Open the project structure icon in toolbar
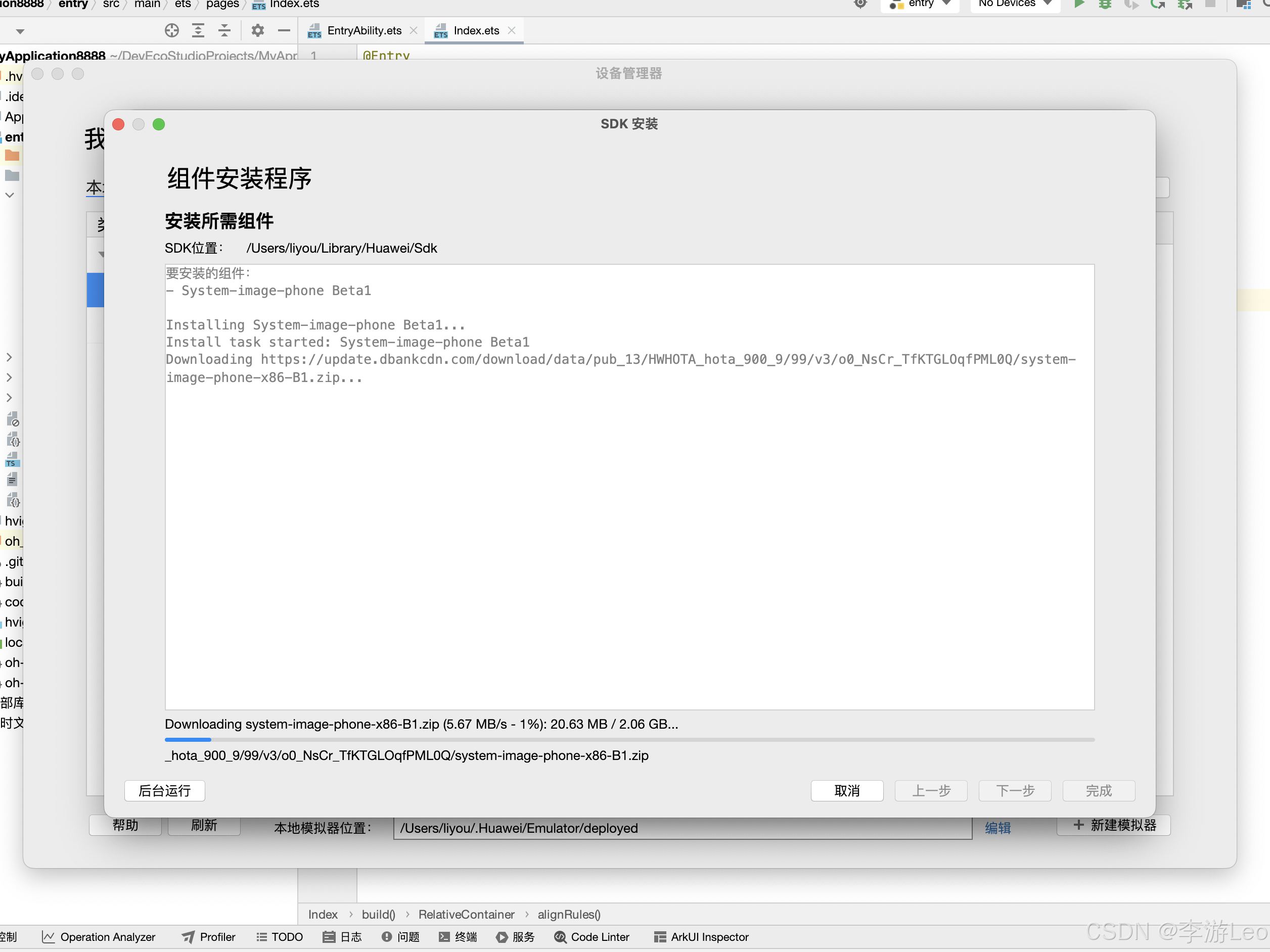This screenshot has width=1270, height=952. click(x=1244, y=4)
